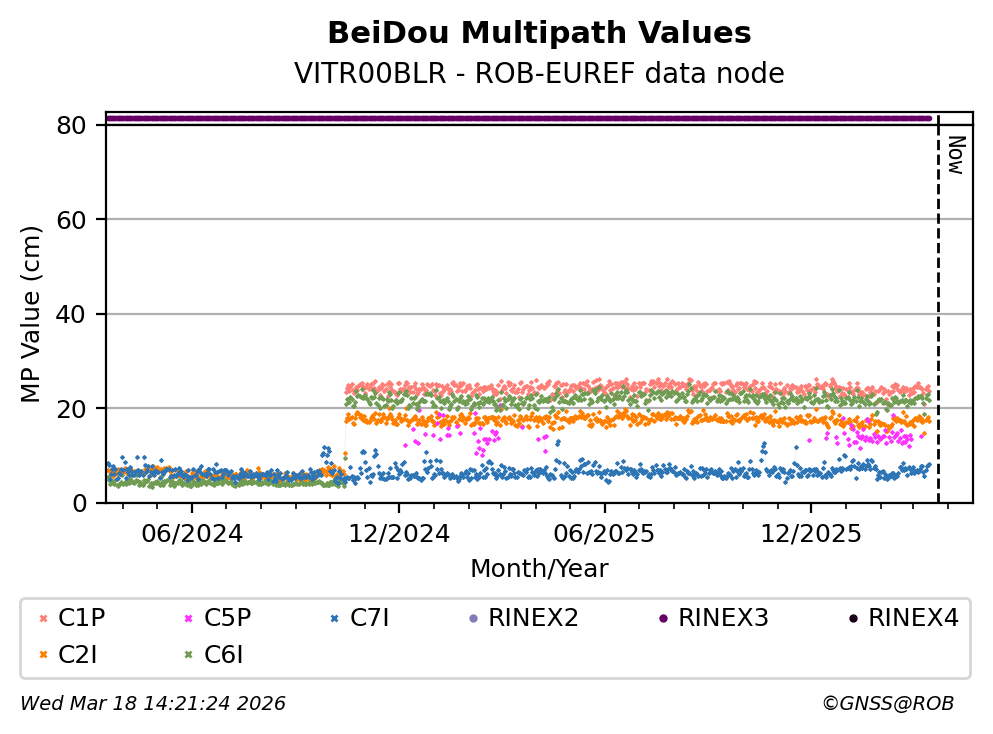Click the 06/2025 x-axis tick label
This screenshot has height=734, width=993.
click(604, 534)
